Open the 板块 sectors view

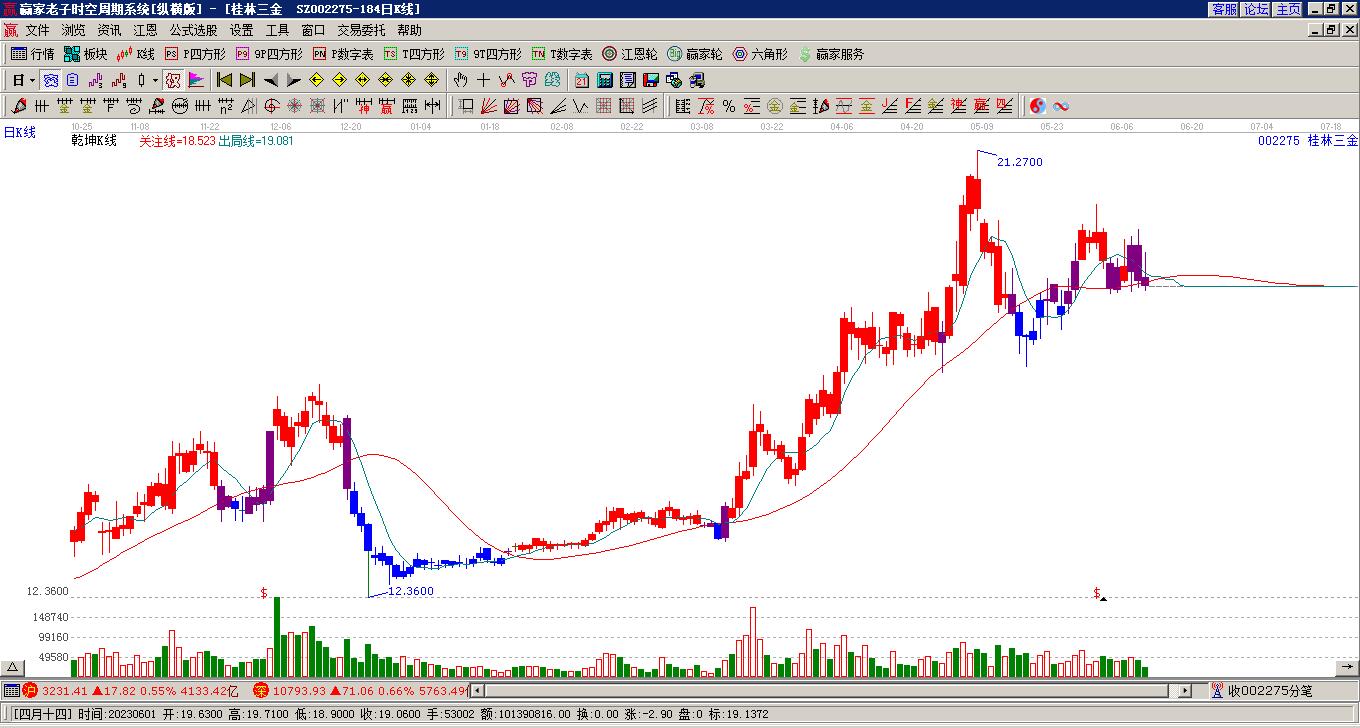click(x=86, y=54)
